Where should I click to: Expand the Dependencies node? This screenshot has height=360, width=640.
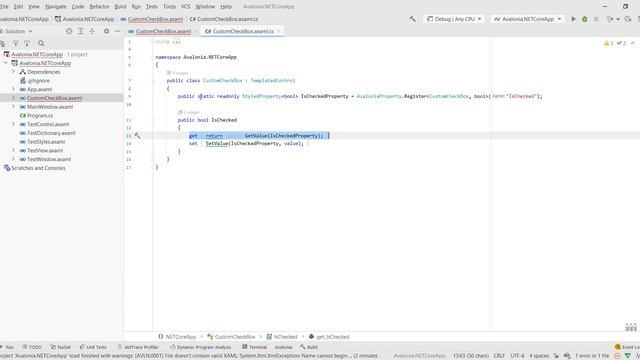tap(13, 71)
